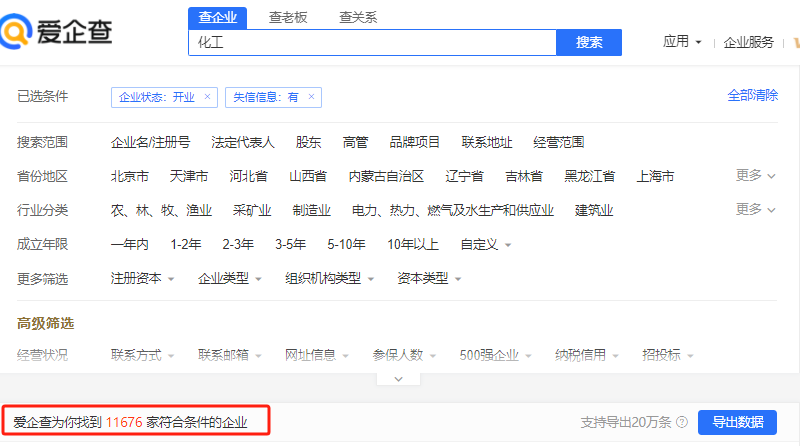Expand more industry categories with 更多
This screenshot has width=800, height=446.
pyautogui.click(x=755, y=209)
